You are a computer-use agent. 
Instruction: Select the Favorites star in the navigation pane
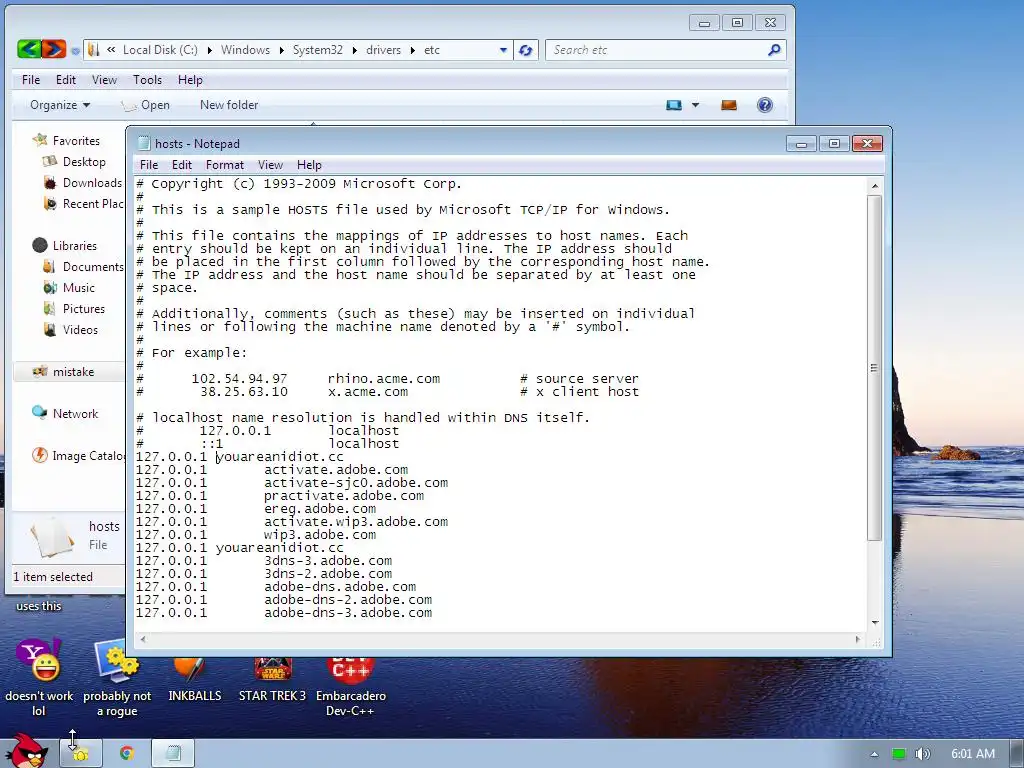[x=40, y=140]
